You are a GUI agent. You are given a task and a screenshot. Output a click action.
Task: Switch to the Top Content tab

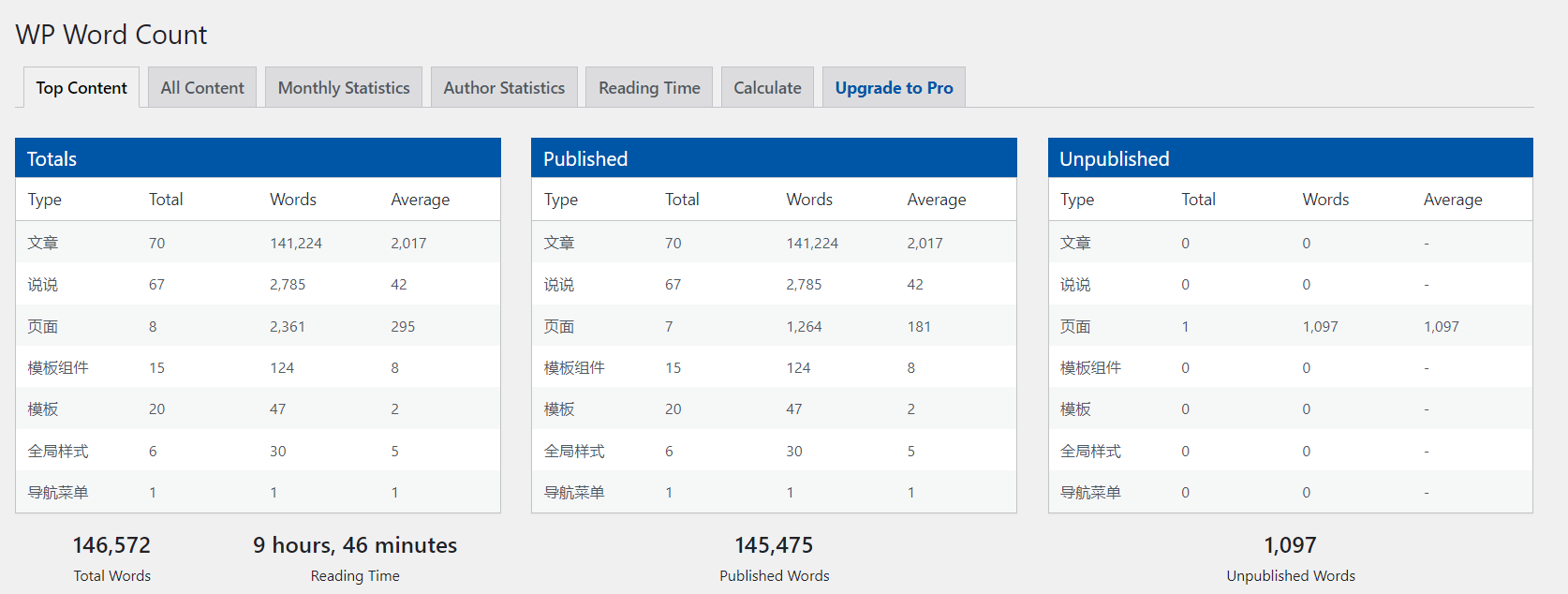(x=81, y=88)
